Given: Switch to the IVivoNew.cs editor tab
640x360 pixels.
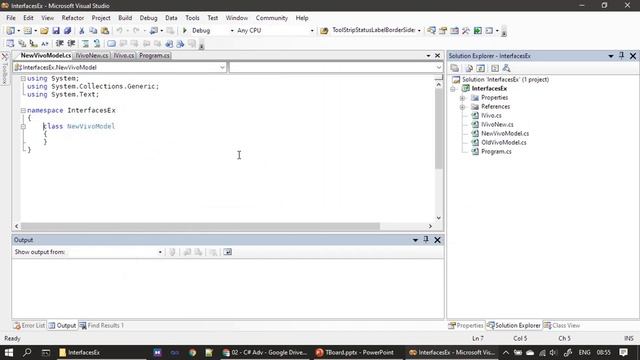Looking at the screenshot, I should [x=92, y=56].
